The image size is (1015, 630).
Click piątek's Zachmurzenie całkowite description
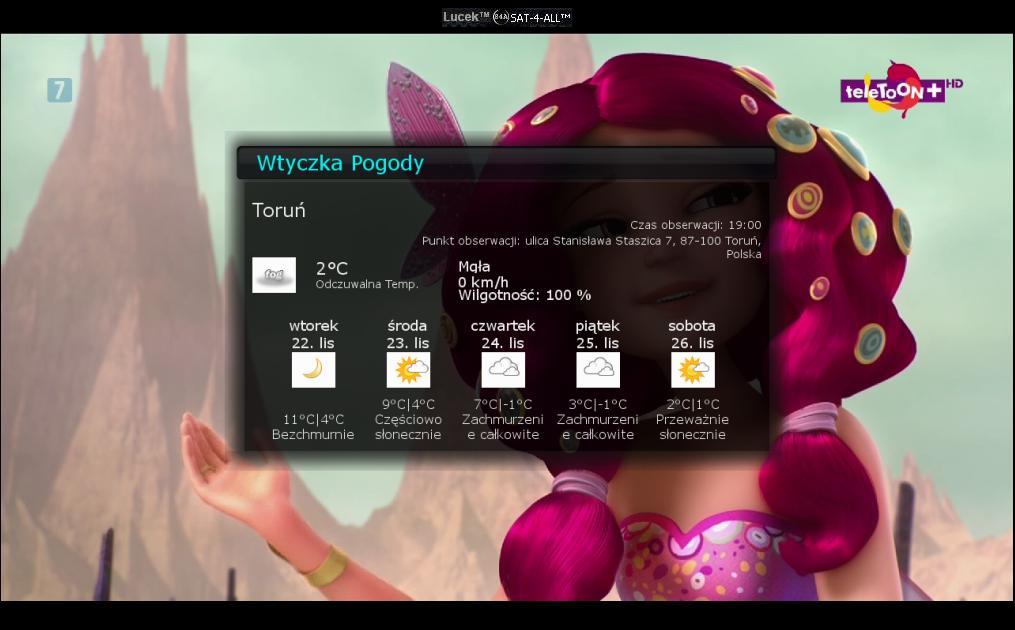tap(597, 427)
